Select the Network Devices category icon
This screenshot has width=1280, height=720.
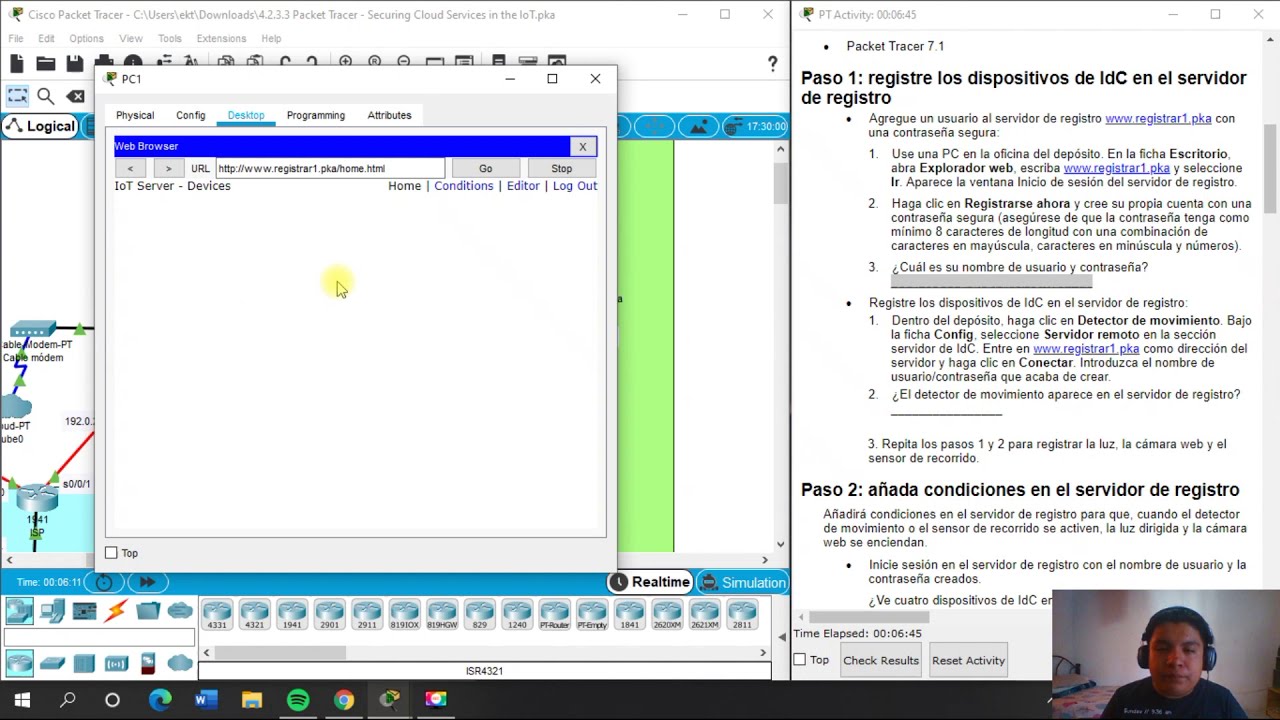tap(19, 610)
